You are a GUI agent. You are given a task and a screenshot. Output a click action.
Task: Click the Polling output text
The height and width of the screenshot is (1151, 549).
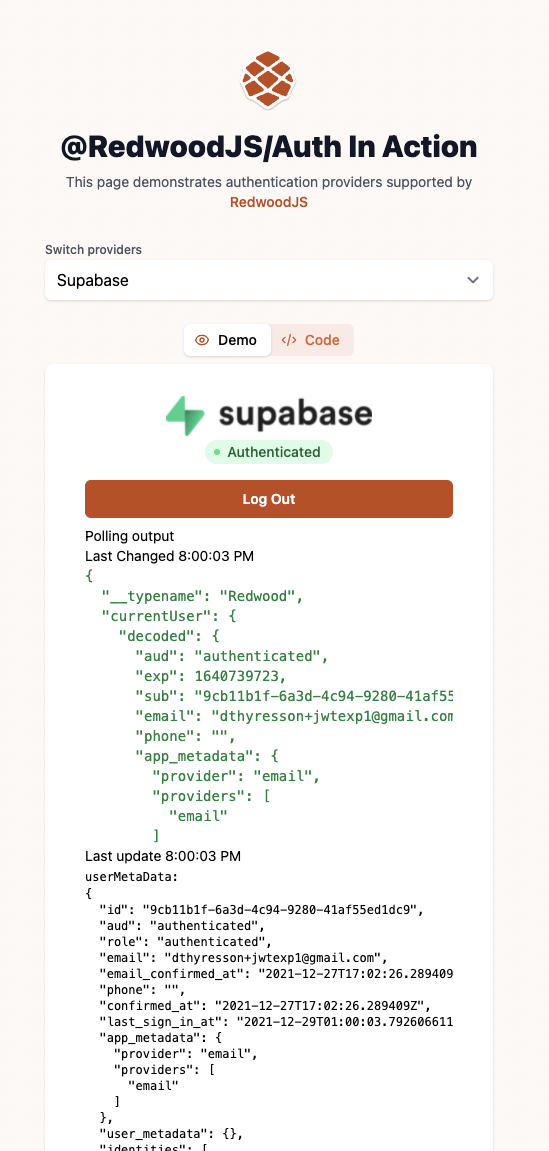129,537
